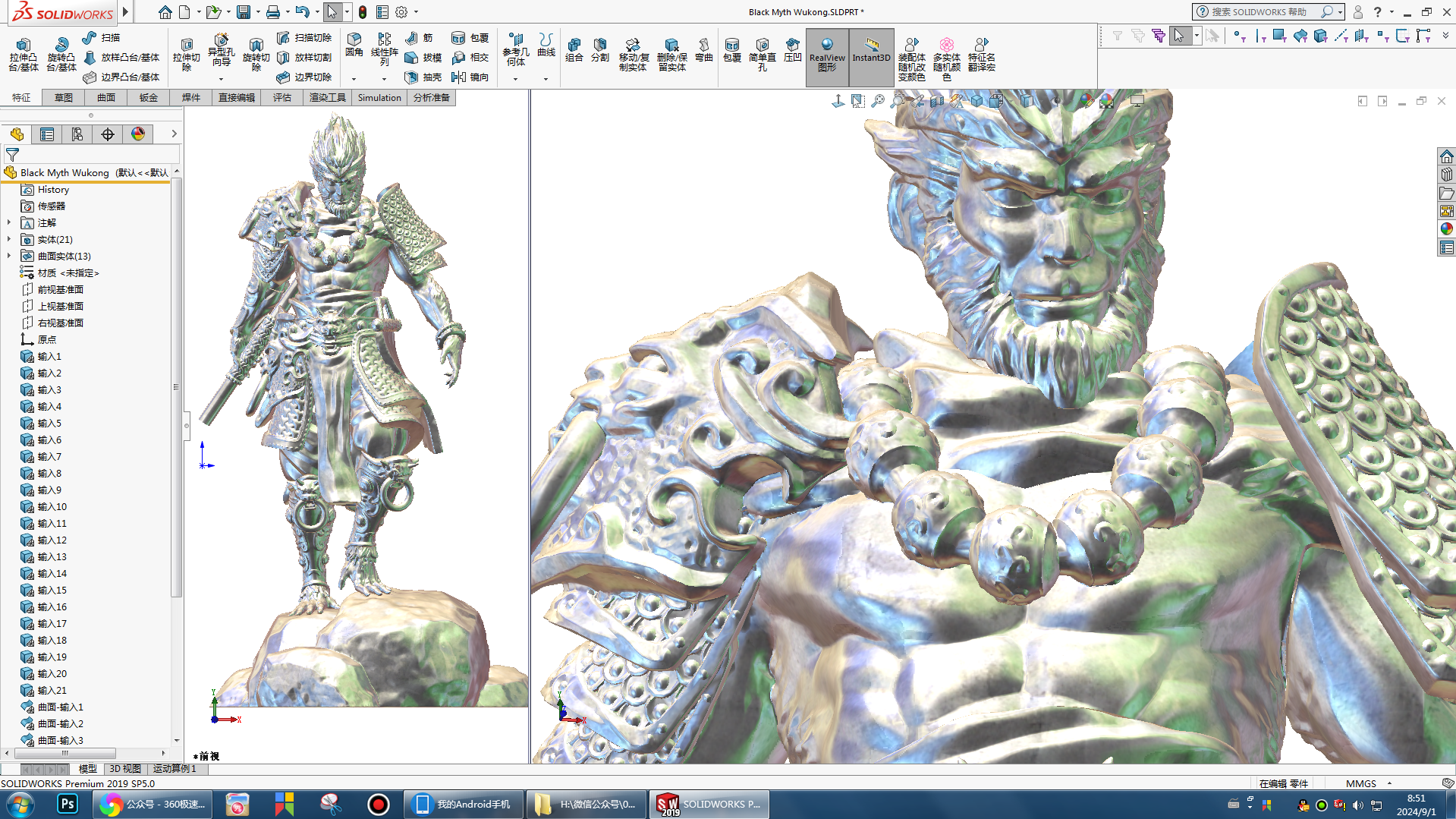Open the Appearances color ball in task pane
This screenshot has width=1456, height=819.
pos(1446,228)
